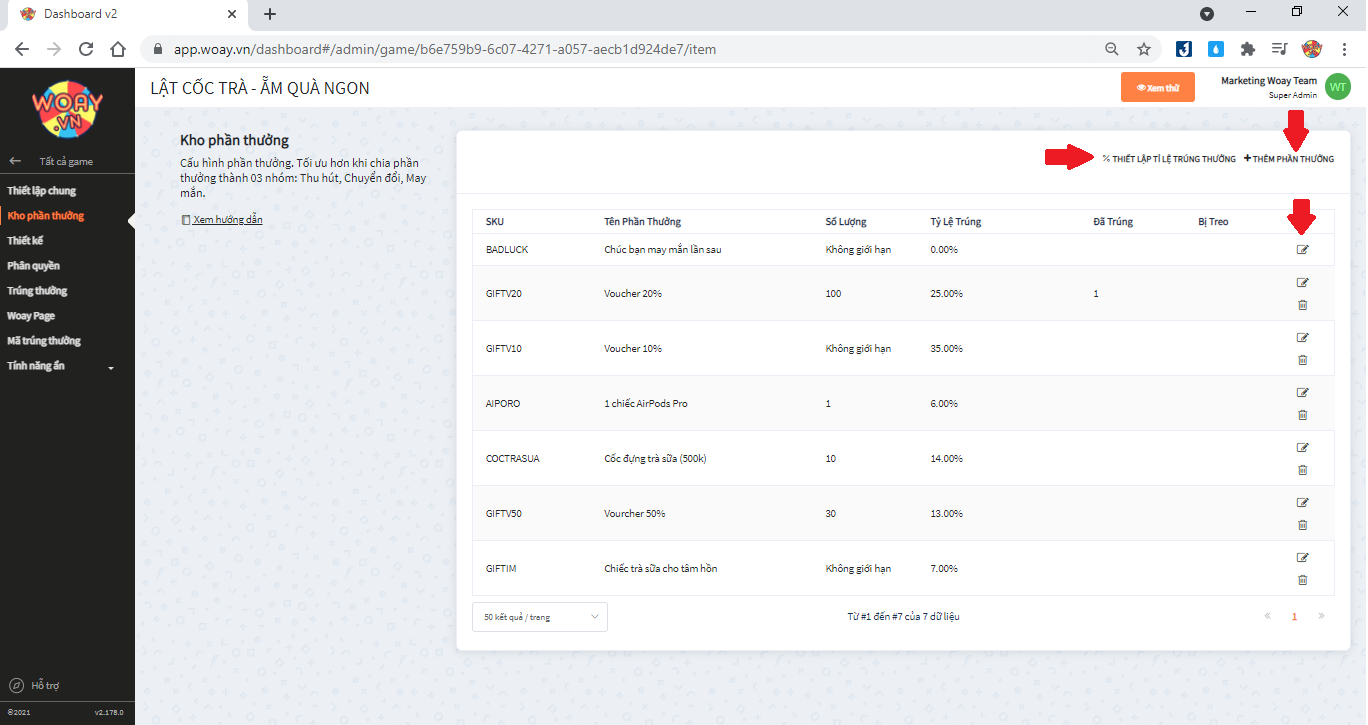Delete the GIFTV50 reward

coord(1302,525)
